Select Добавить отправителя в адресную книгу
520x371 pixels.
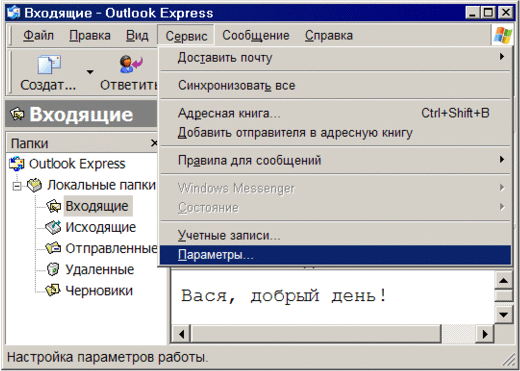335,133
